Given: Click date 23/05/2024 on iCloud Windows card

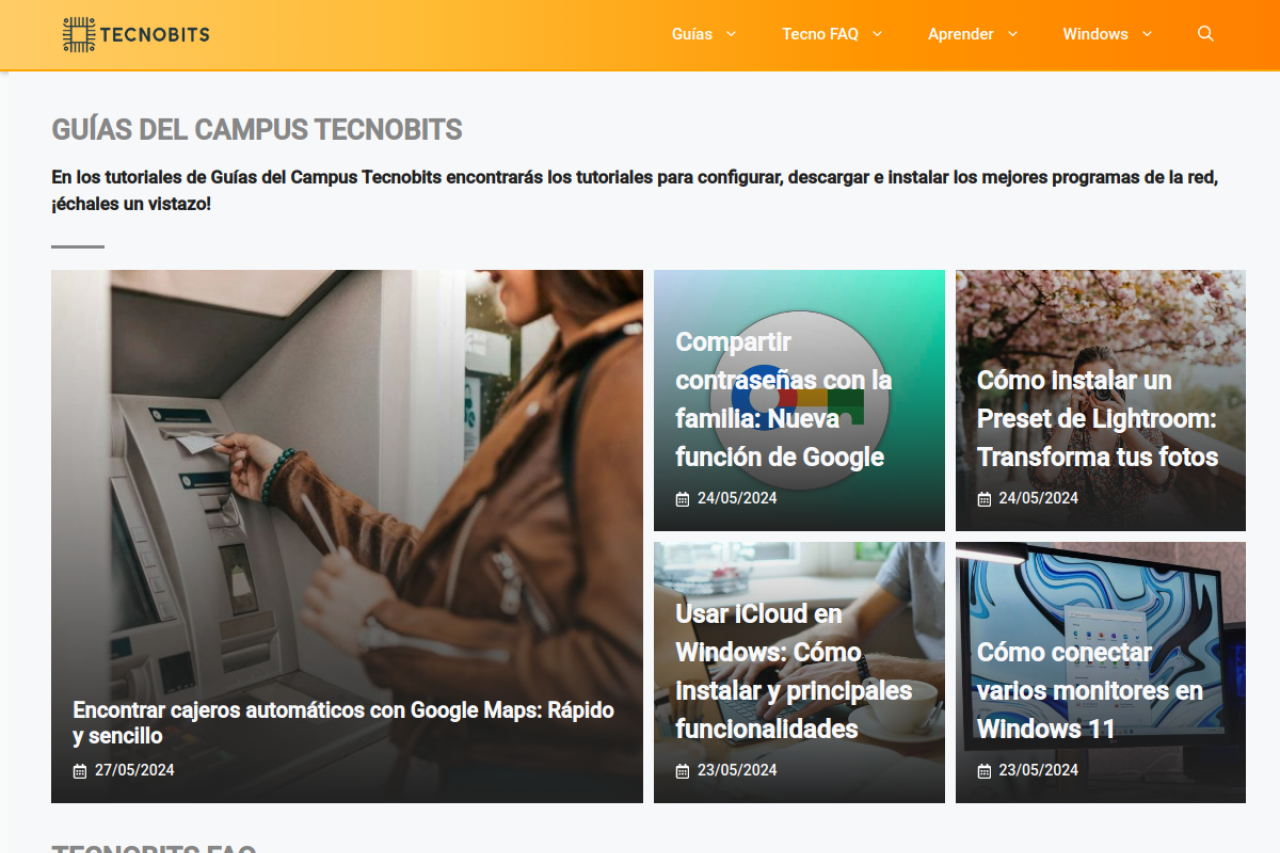Looking at the screenshot, I should click(737, 771).
